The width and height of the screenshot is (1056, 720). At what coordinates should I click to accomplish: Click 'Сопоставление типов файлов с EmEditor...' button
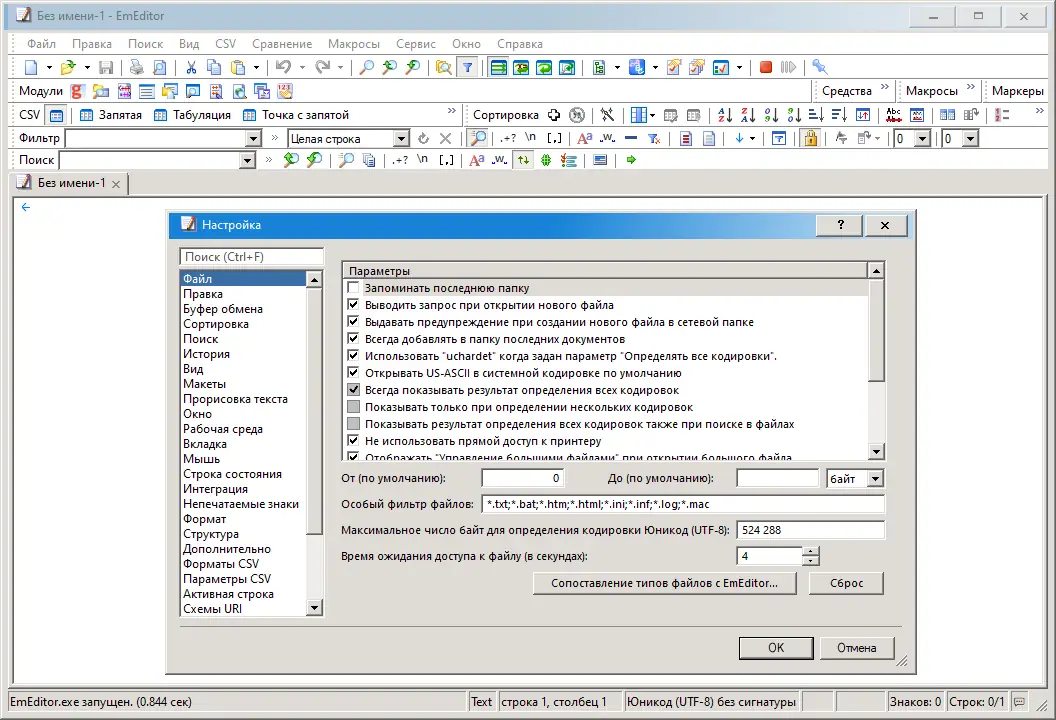664,583
